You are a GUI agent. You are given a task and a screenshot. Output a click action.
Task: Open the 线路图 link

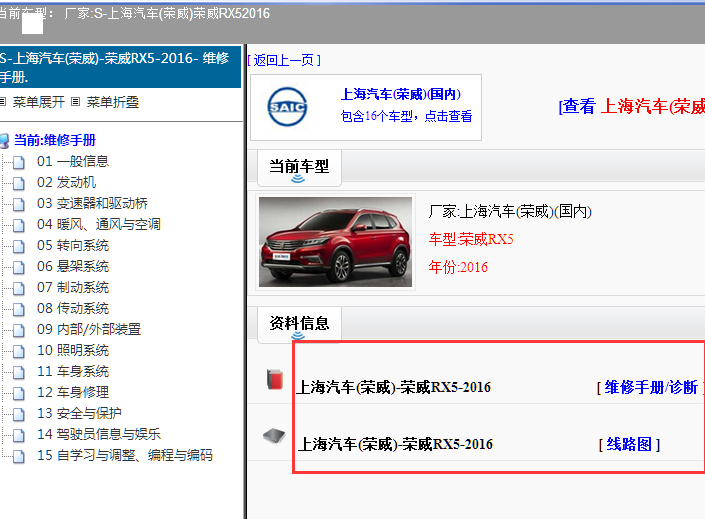point(629,444)
